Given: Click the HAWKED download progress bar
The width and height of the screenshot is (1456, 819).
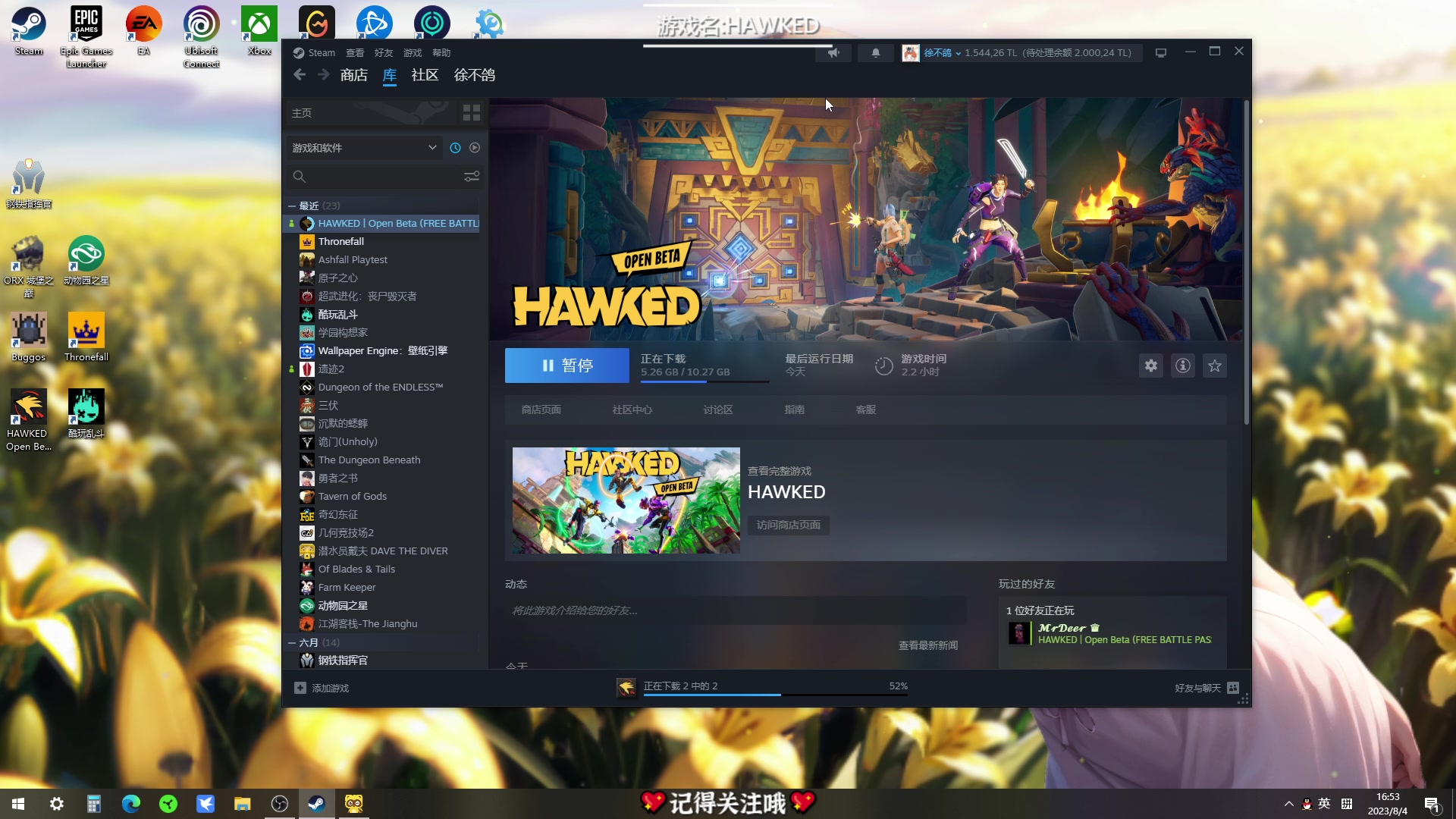Looking at the screenshot, I should click(x=704, y=381).
